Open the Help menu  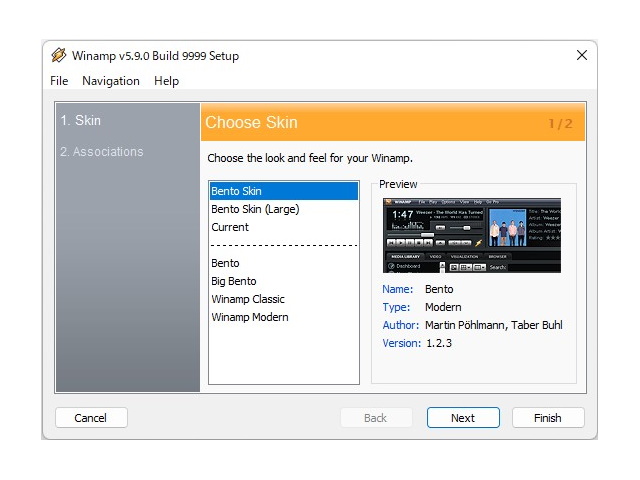(x=166, y=81)
